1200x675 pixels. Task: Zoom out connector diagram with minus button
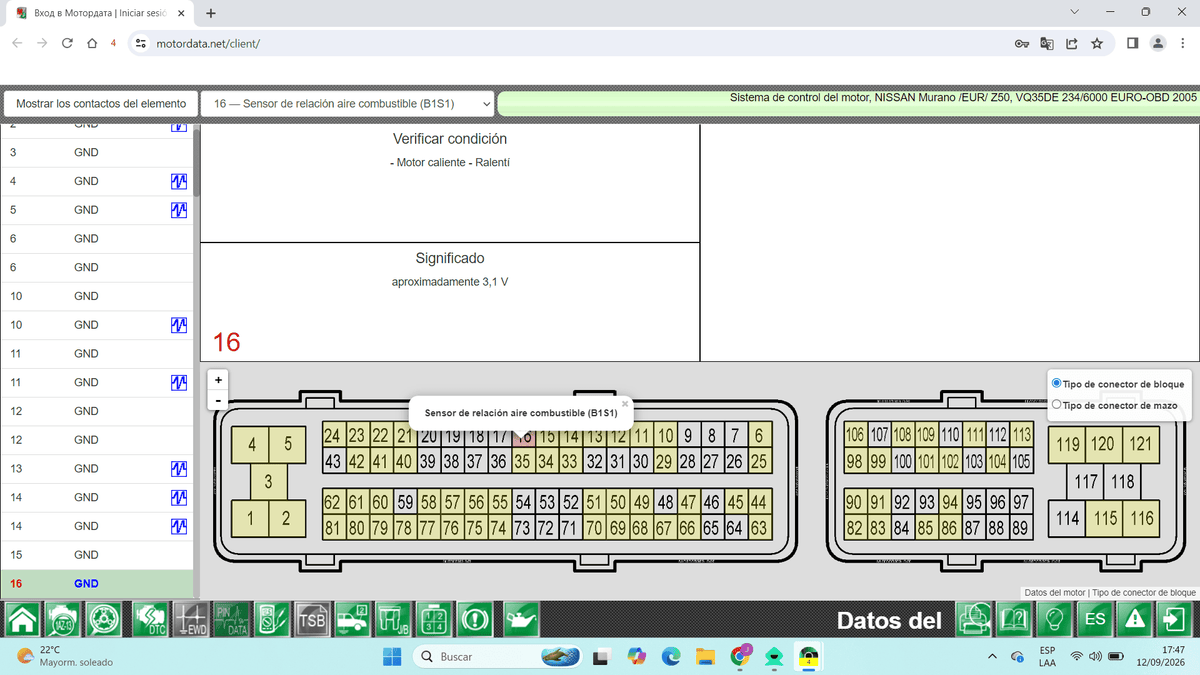pos(218,400)
